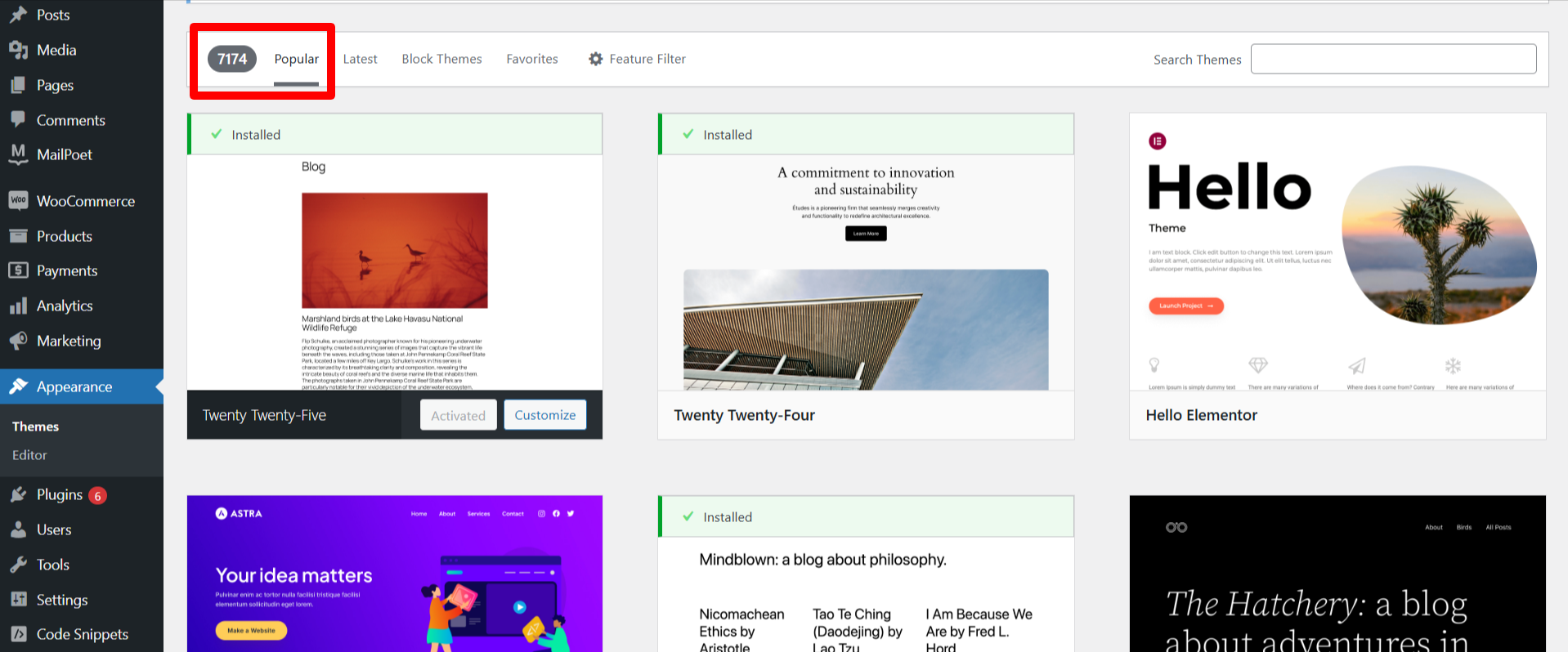Screen dimensions: 1568x652
Task: Click Installed notice on Twenty Twenty-Five
Action: tap(395, 134)
